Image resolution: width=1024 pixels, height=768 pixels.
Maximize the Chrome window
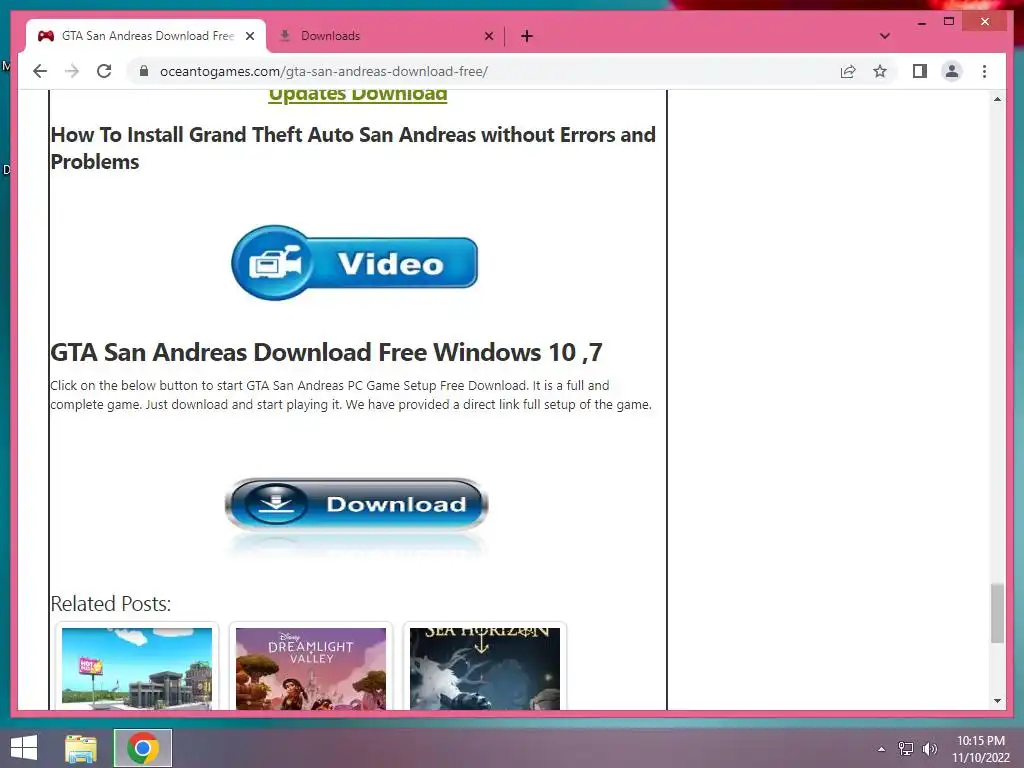coord(949,22)
